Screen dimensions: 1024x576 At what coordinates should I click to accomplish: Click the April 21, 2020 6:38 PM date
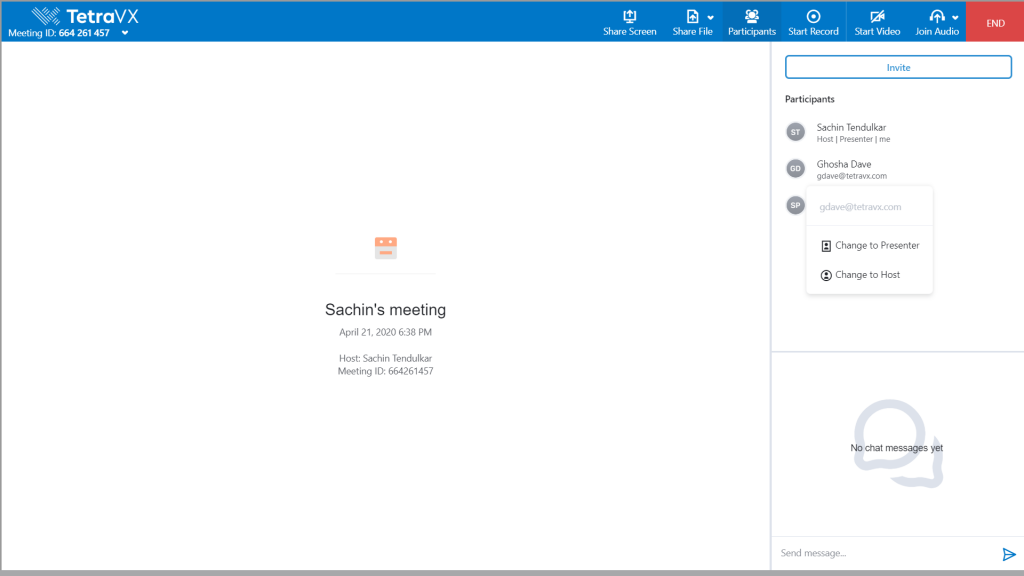point(385,332)
